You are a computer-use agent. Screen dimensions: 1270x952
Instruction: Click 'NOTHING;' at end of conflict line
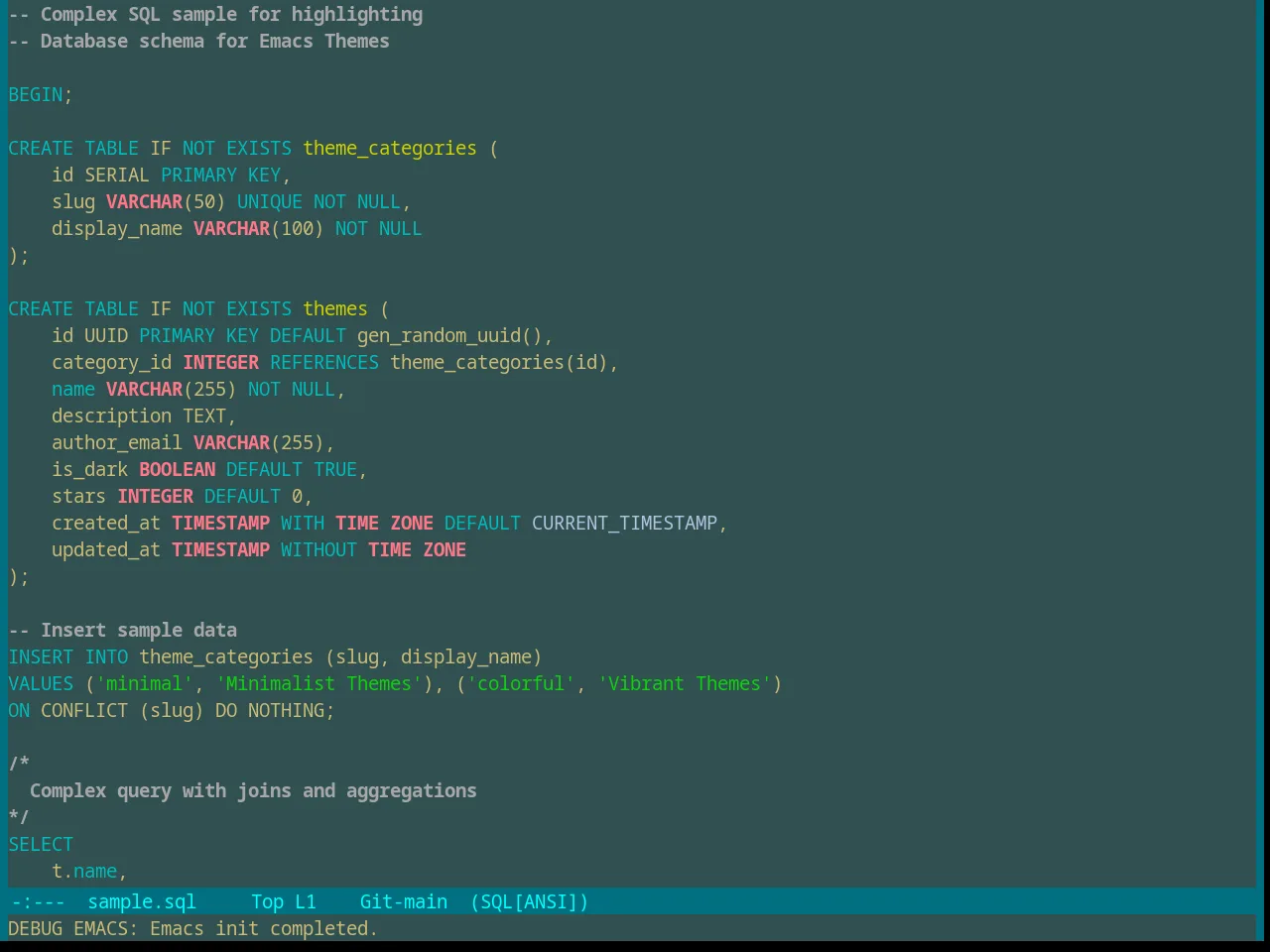click(292, 710)
